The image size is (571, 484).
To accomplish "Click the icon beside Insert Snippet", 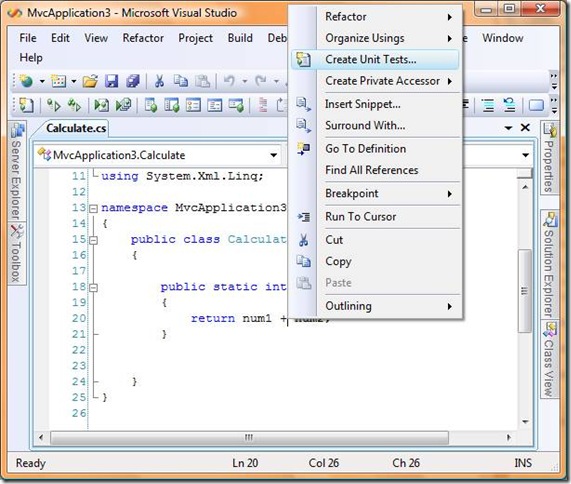I will (x=303, y=104).
